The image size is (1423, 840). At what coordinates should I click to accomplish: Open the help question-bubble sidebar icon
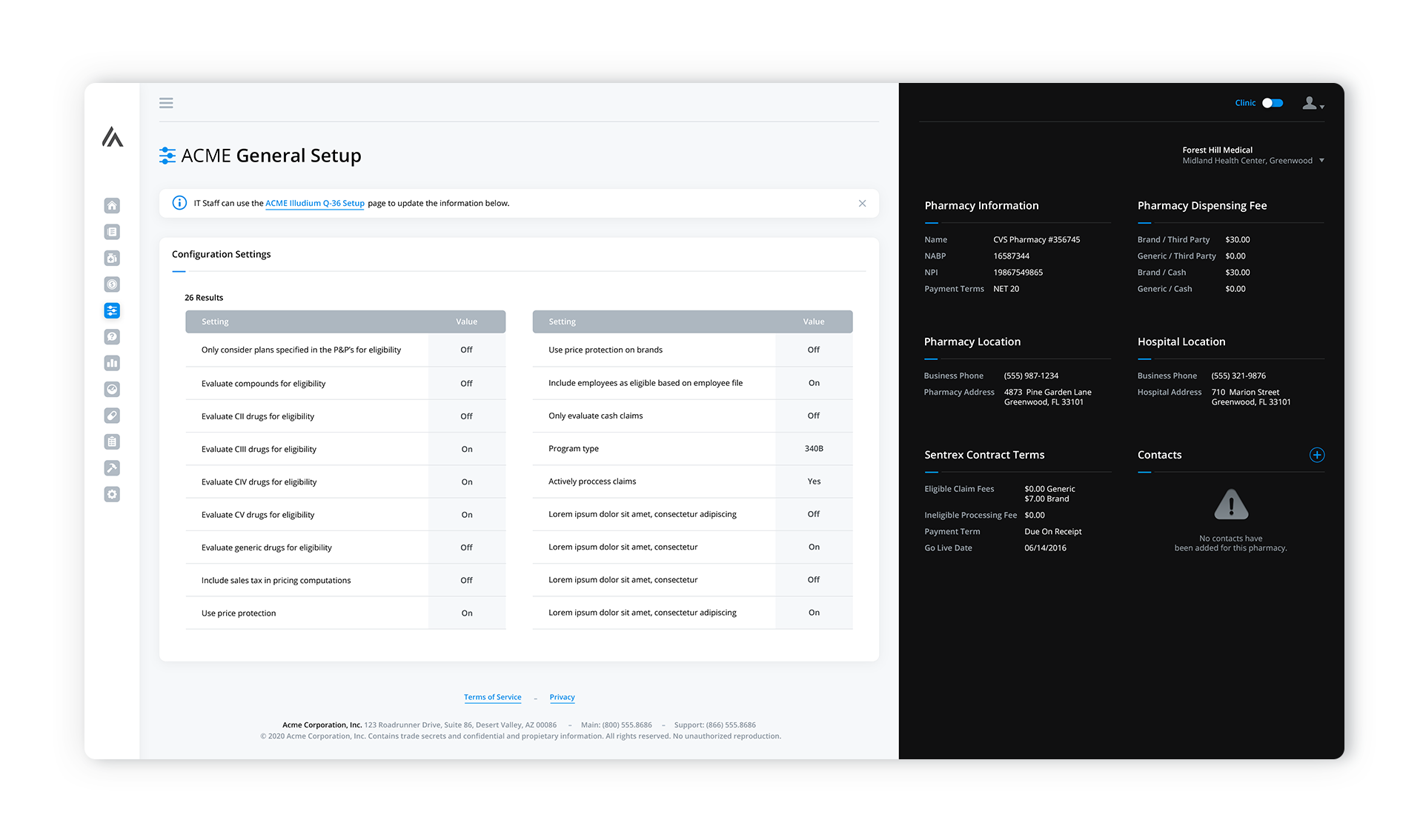coord(112,336)
